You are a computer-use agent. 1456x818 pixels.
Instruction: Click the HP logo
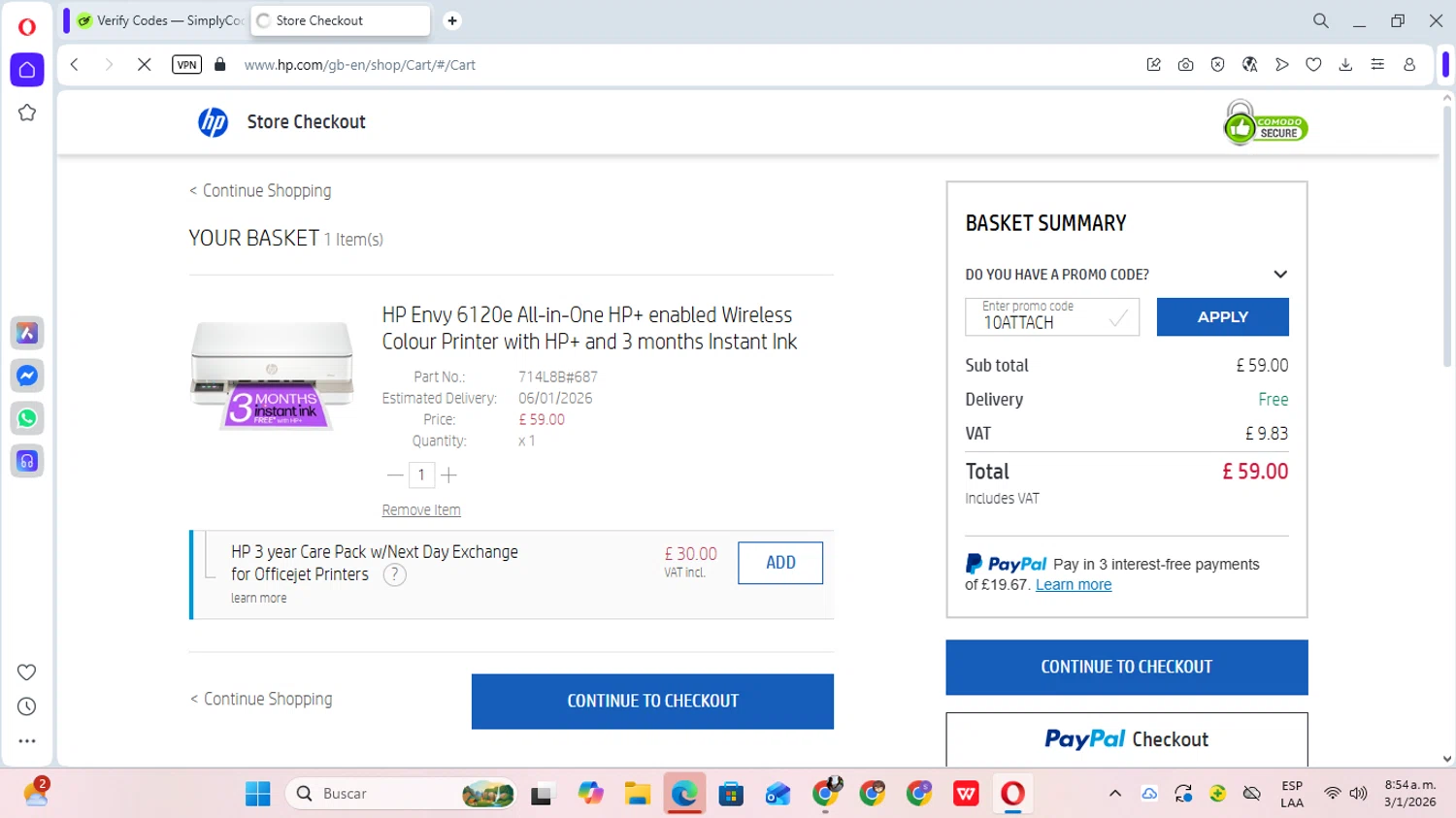pos(214,122)
